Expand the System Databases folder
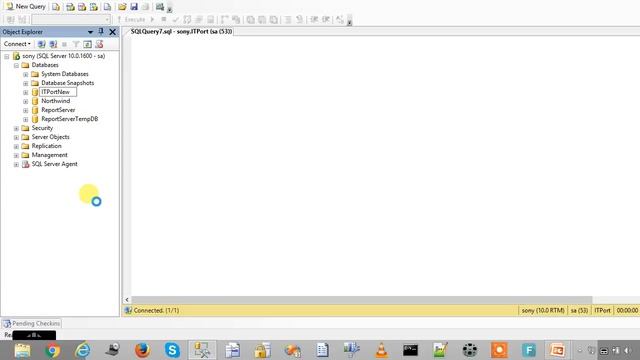Viewport: 640px width, 360px height. (x=25, y=74)
